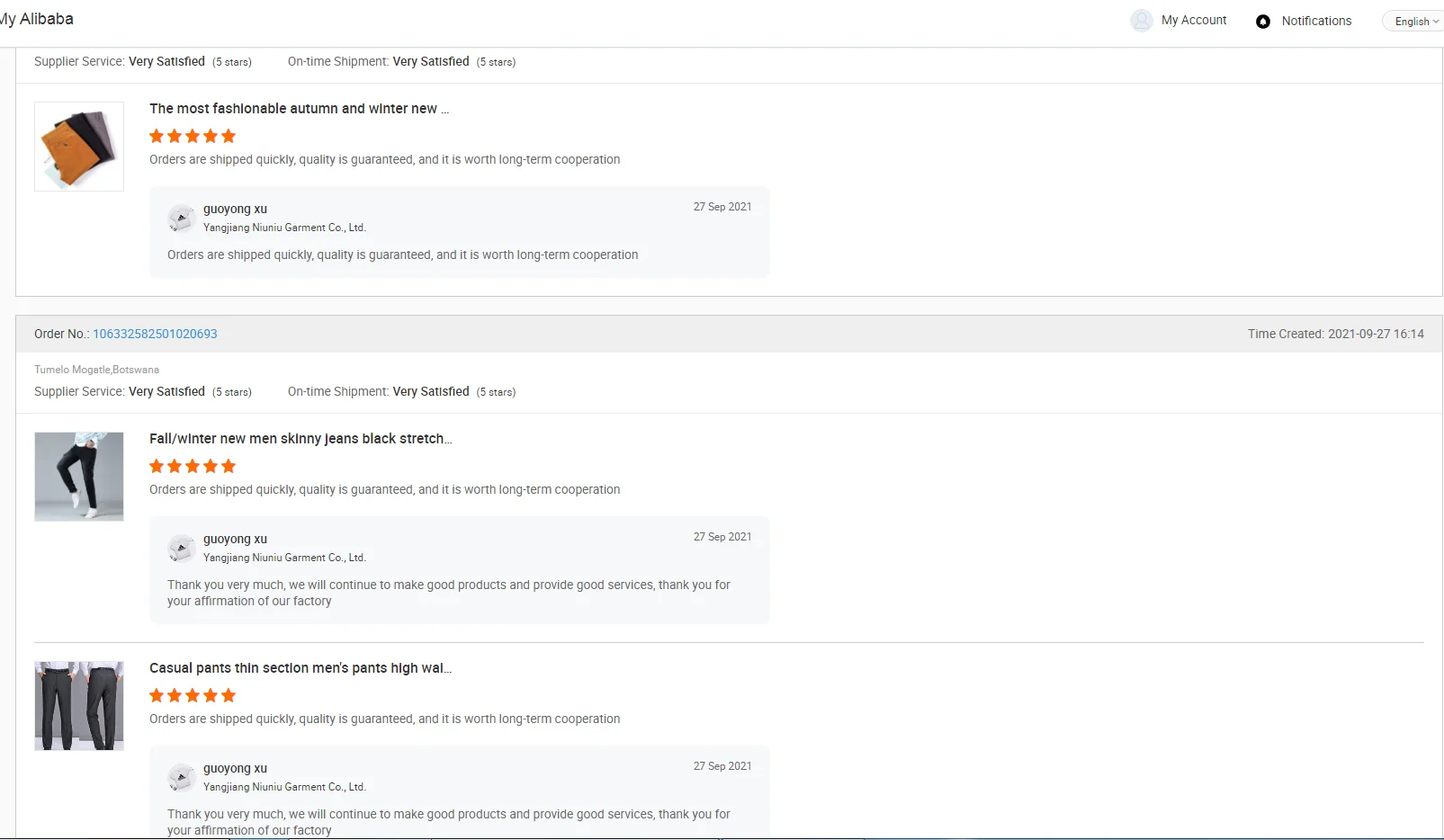1444x840 pixels.
Task: Click star rating under casual pants review
Action: [x=193, y=695]
